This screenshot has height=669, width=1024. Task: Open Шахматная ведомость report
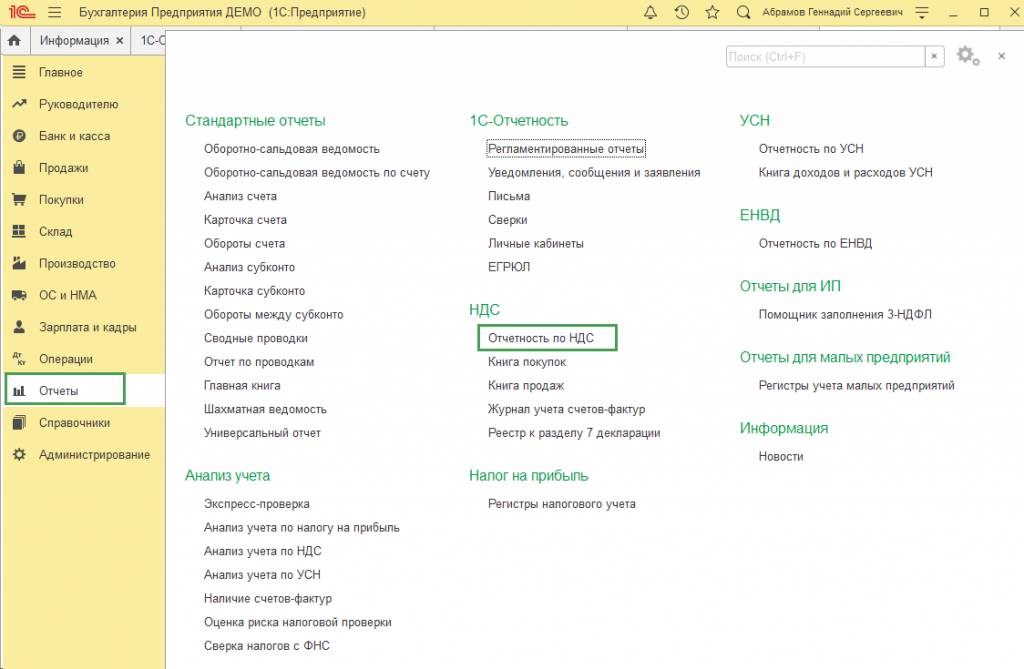click(265, 410)
